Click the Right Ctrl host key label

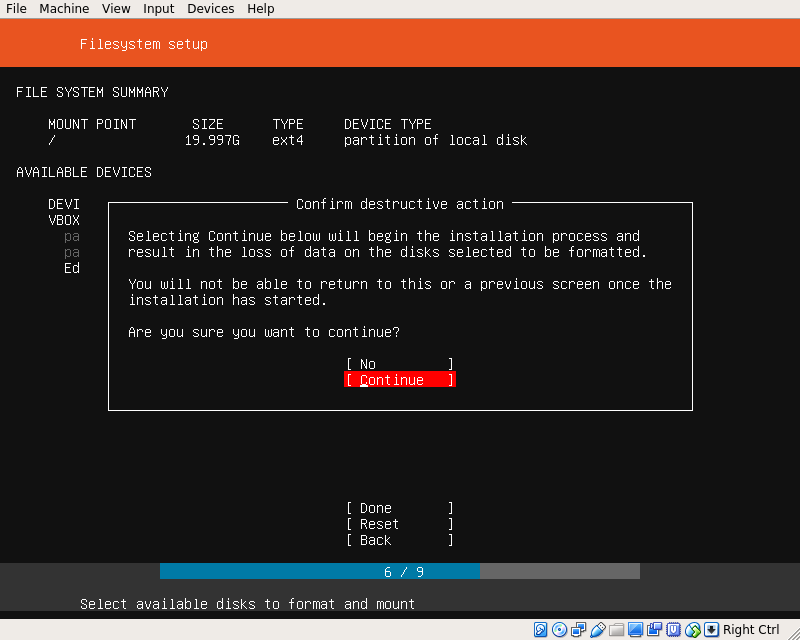751,630
